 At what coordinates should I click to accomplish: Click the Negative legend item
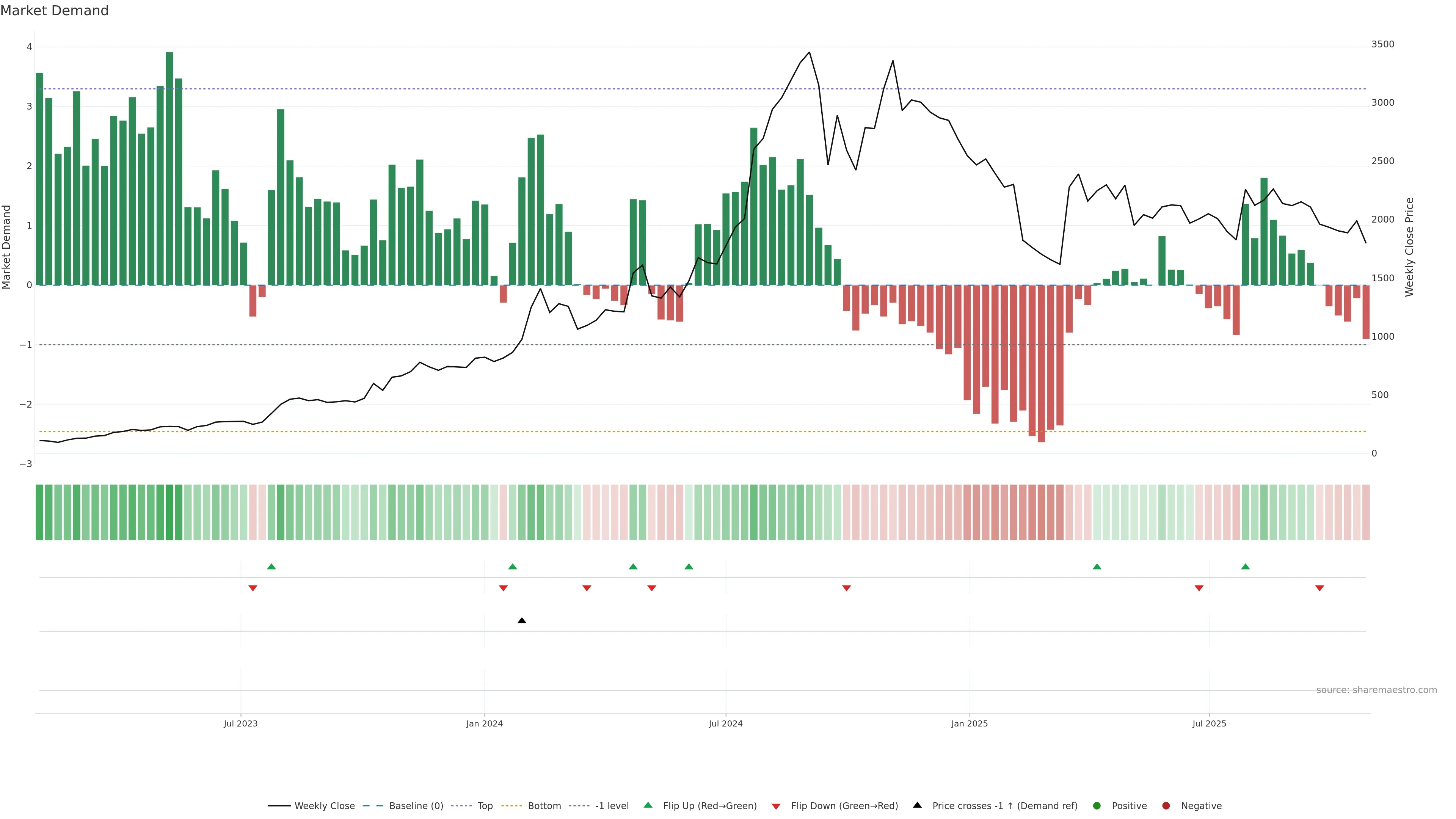pos(1200,806)
